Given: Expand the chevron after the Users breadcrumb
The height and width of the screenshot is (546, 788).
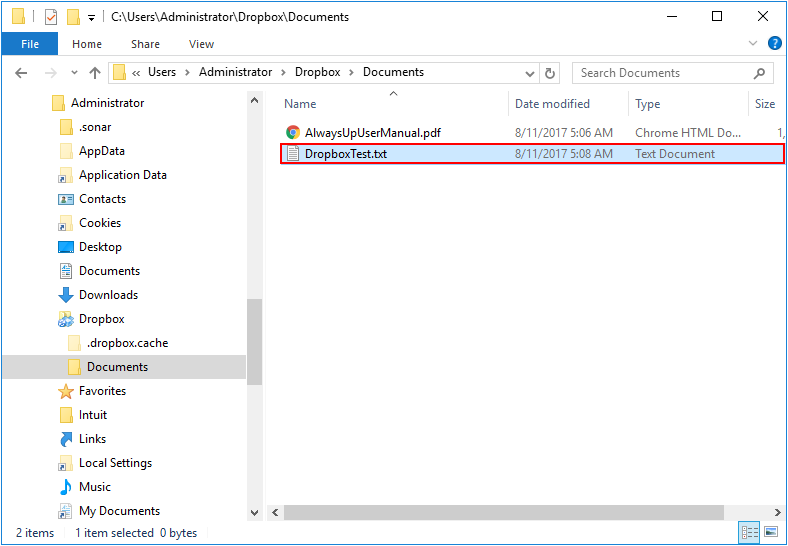Looking at the screenshot, I should (x=187, y=73).
